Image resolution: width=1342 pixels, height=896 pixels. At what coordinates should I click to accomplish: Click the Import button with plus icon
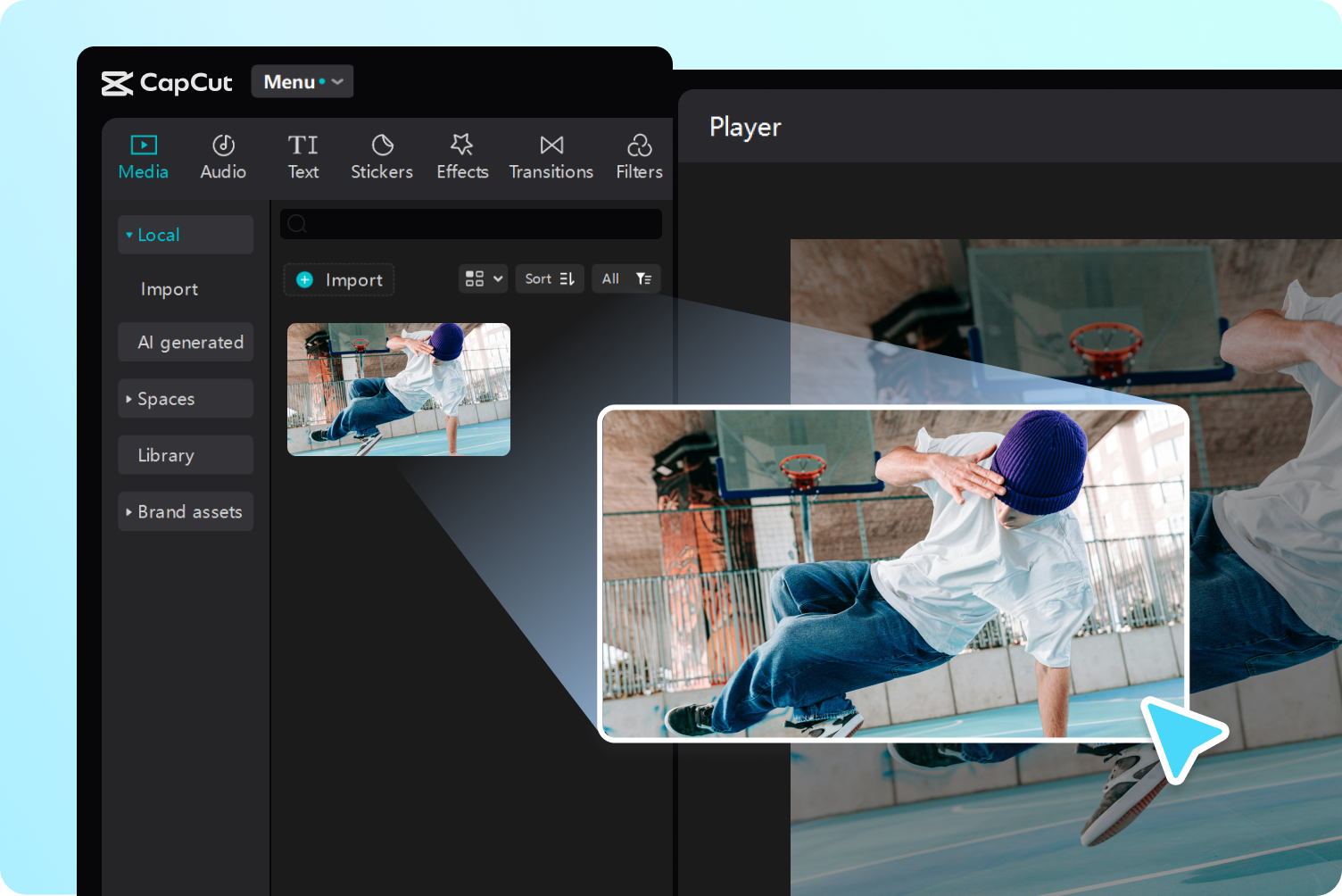[x=339, y=280]
